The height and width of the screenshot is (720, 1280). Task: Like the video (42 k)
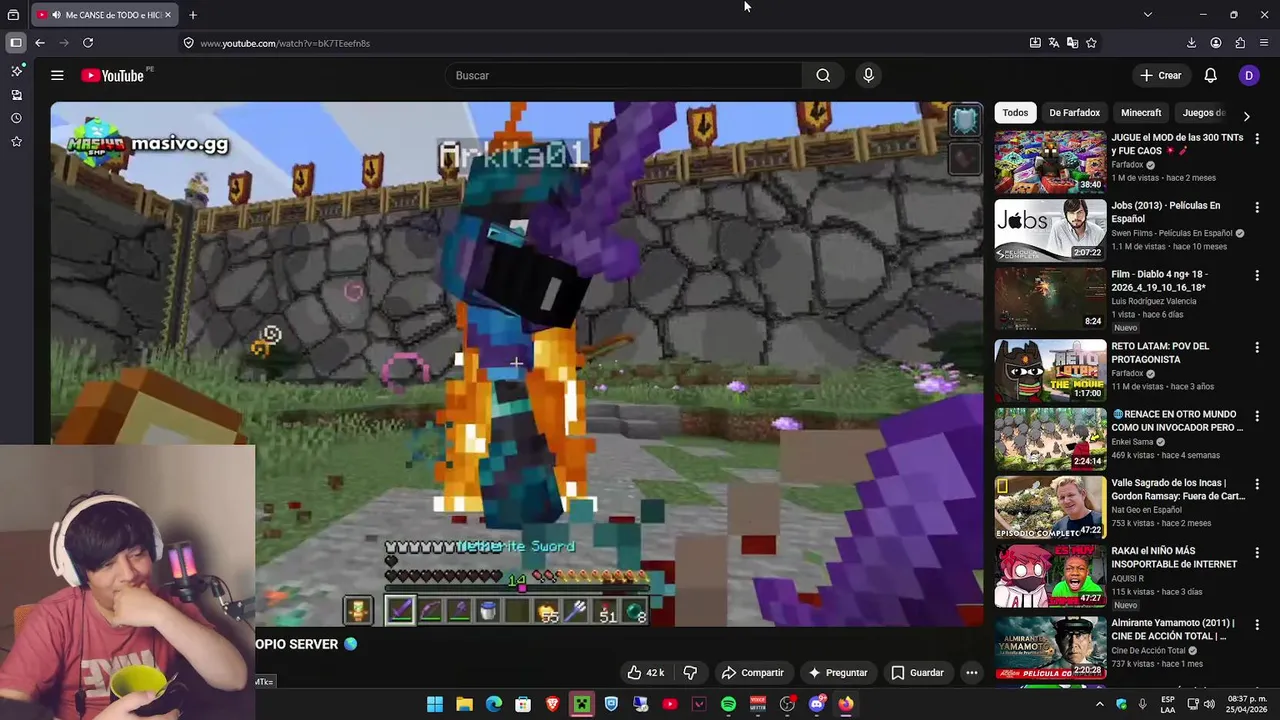tap(646, 673)
